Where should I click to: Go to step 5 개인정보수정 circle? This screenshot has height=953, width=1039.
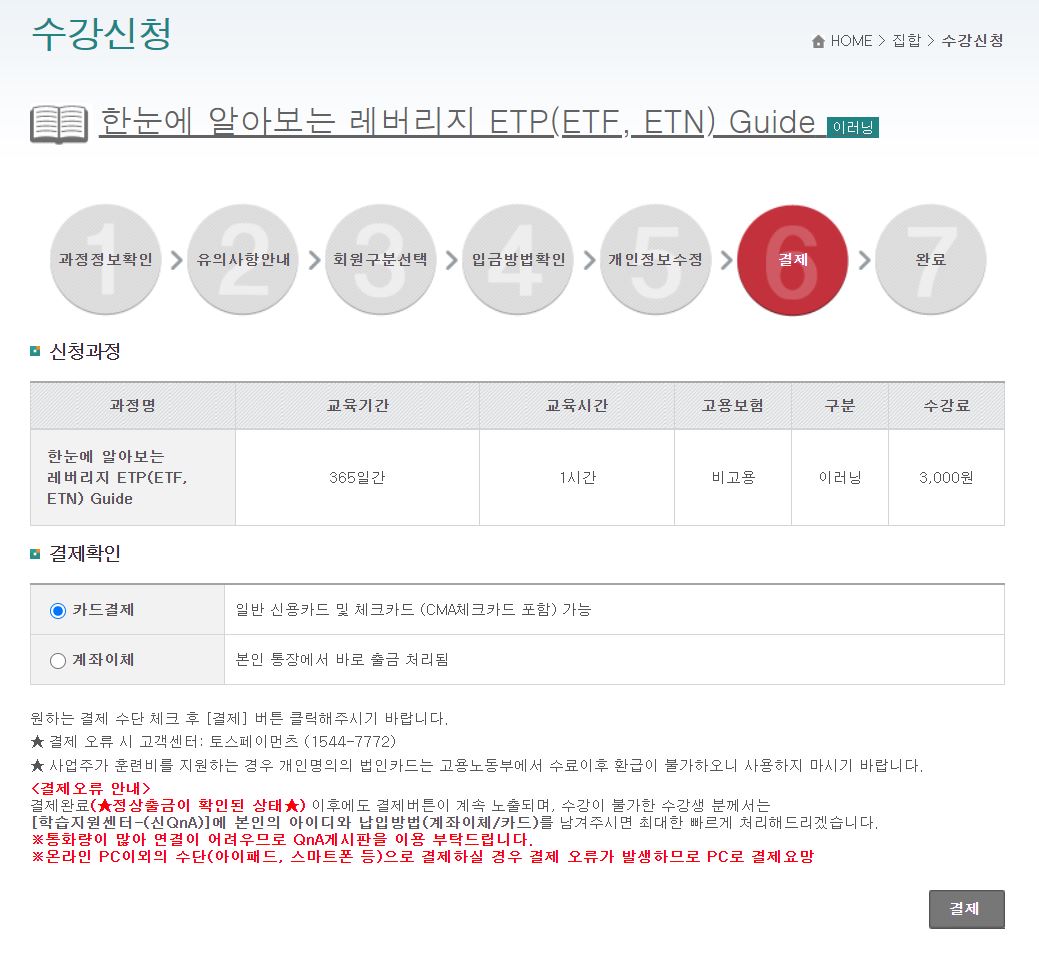point(655,259)
